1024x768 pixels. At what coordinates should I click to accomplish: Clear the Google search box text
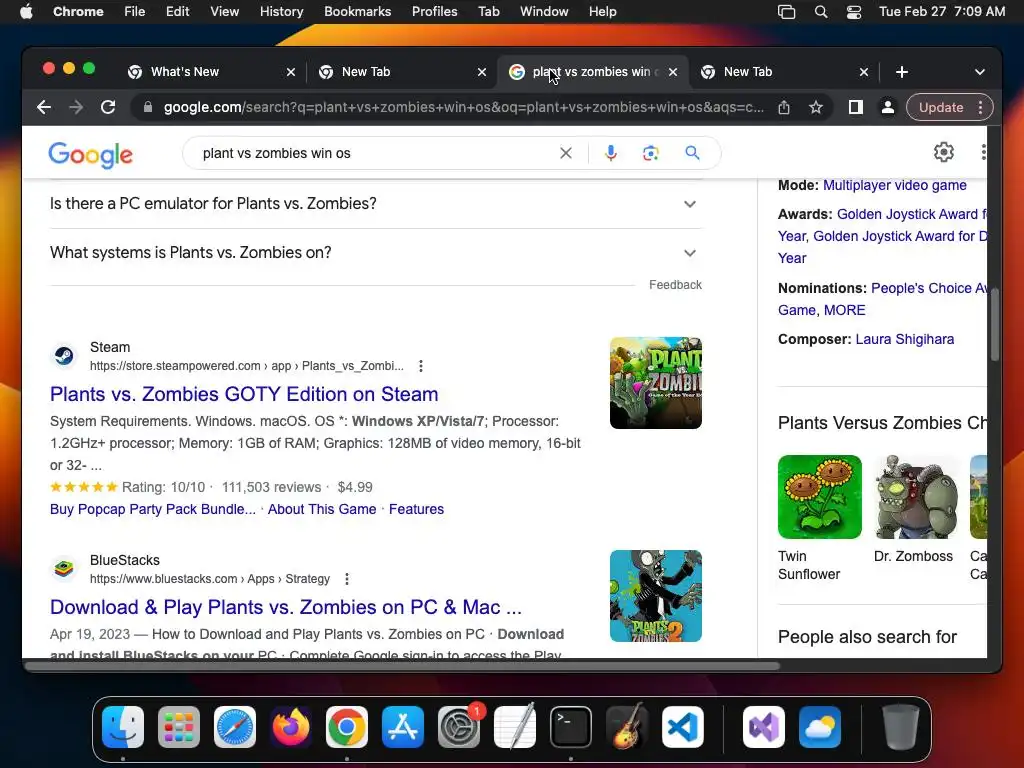(566, 153)
